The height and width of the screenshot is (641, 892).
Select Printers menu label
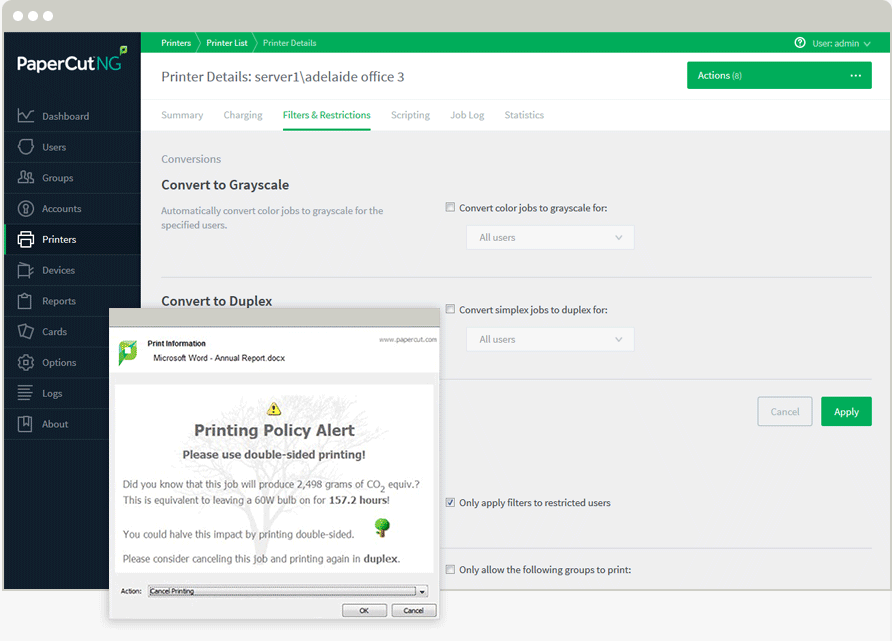pyautogui.click(x=59, y=239)
